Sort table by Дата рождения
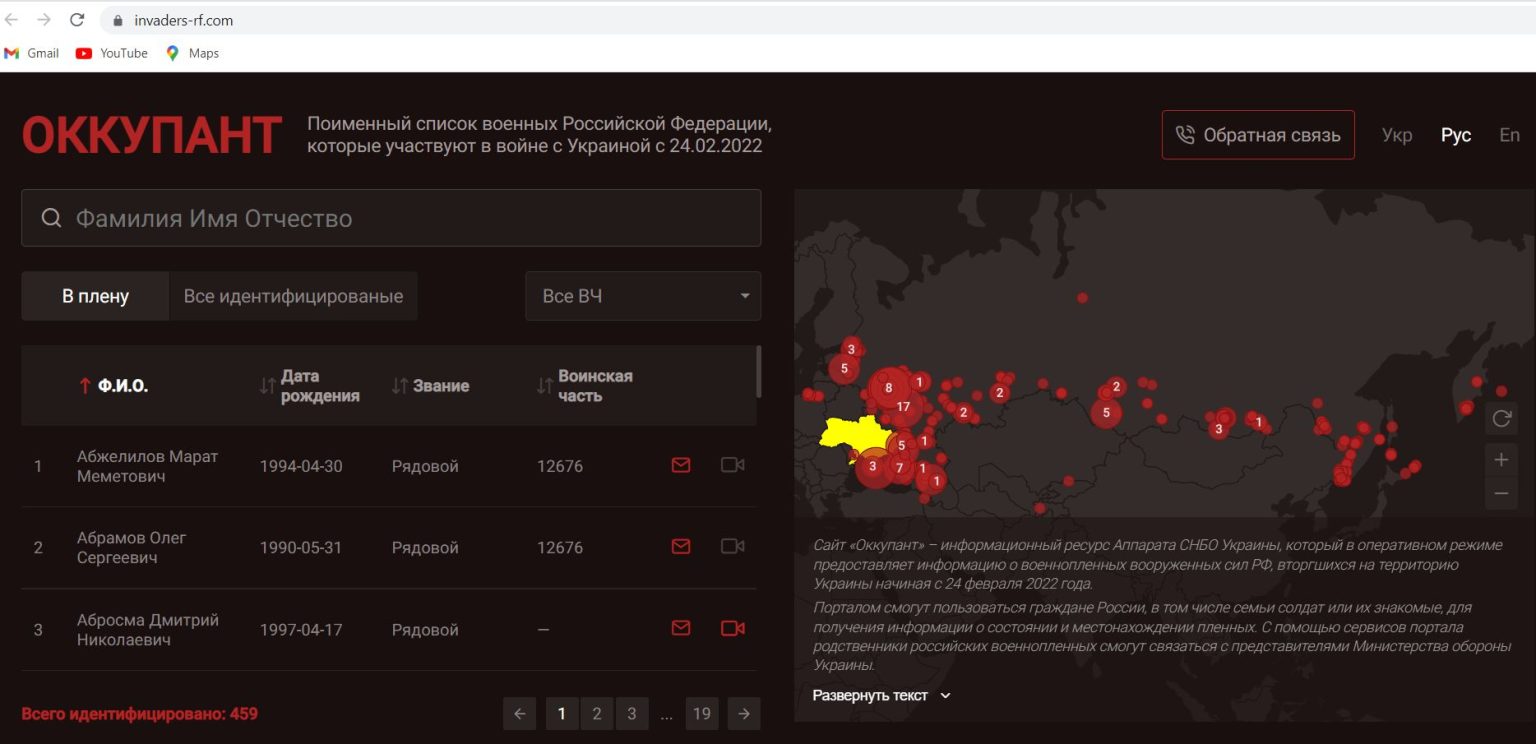1536x744 pixels. point(318,386)
